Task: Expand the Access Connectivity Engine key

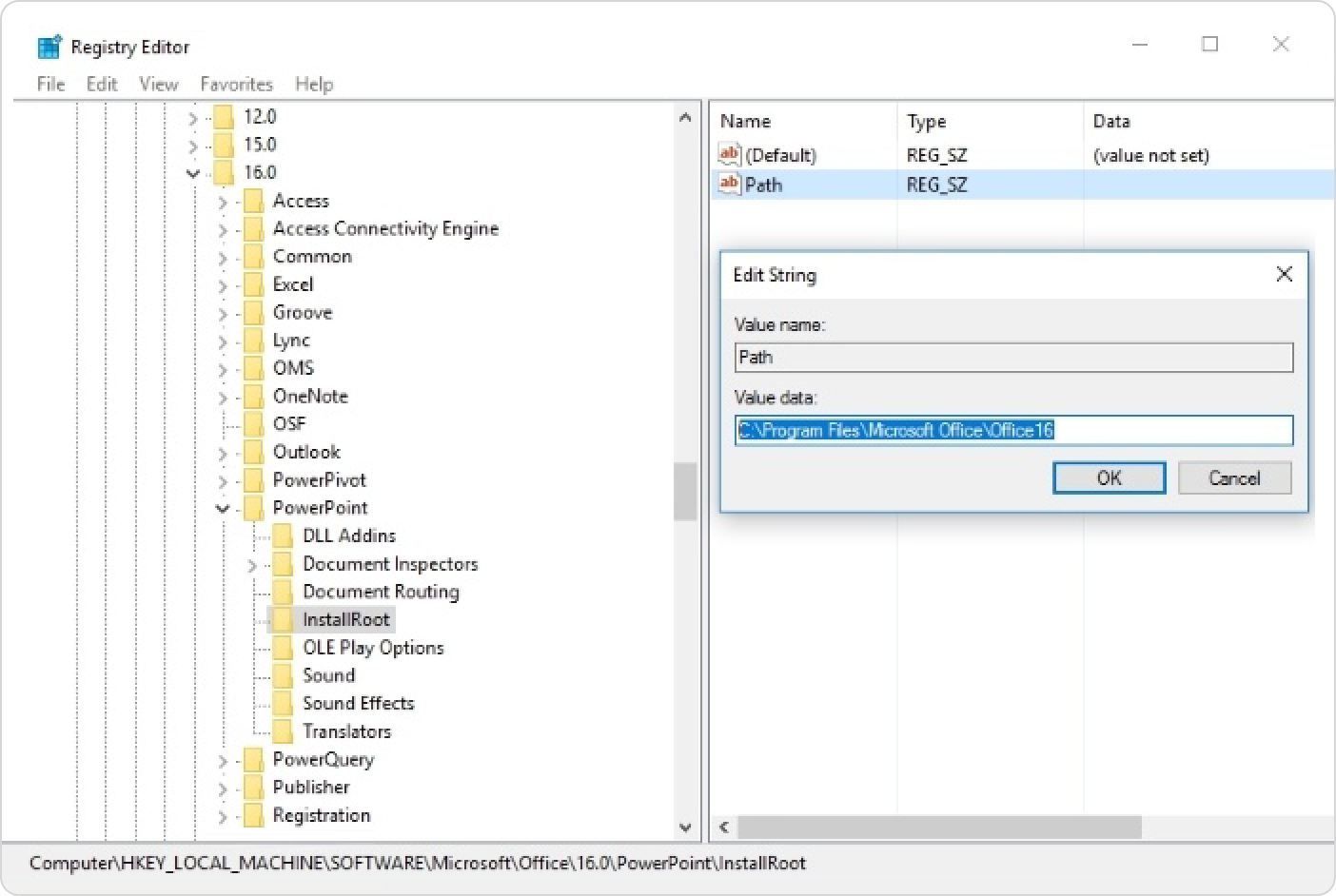Action: coord(223,229)
